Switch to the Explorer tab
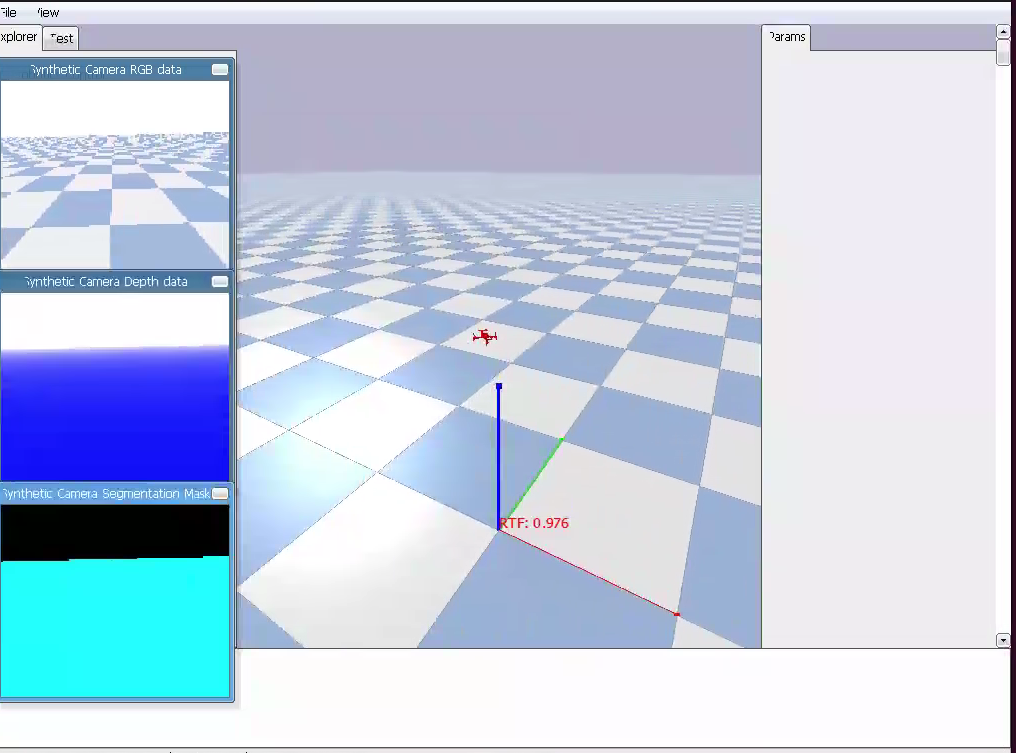Screen dimensions: 1016x753 point(19,37)
